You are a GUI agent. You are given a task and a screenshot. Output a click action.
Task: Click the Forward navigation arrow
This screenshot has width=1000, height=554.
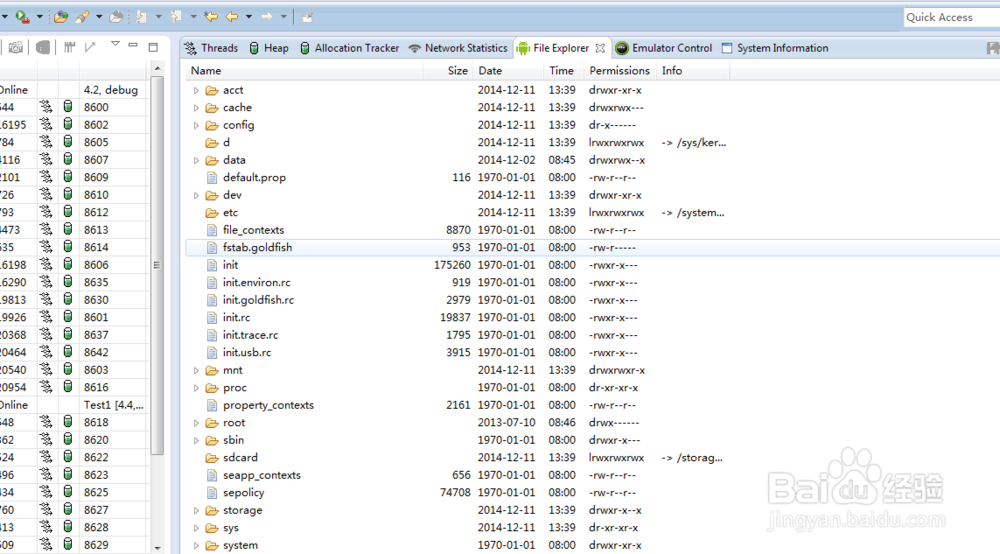point(267,17)
